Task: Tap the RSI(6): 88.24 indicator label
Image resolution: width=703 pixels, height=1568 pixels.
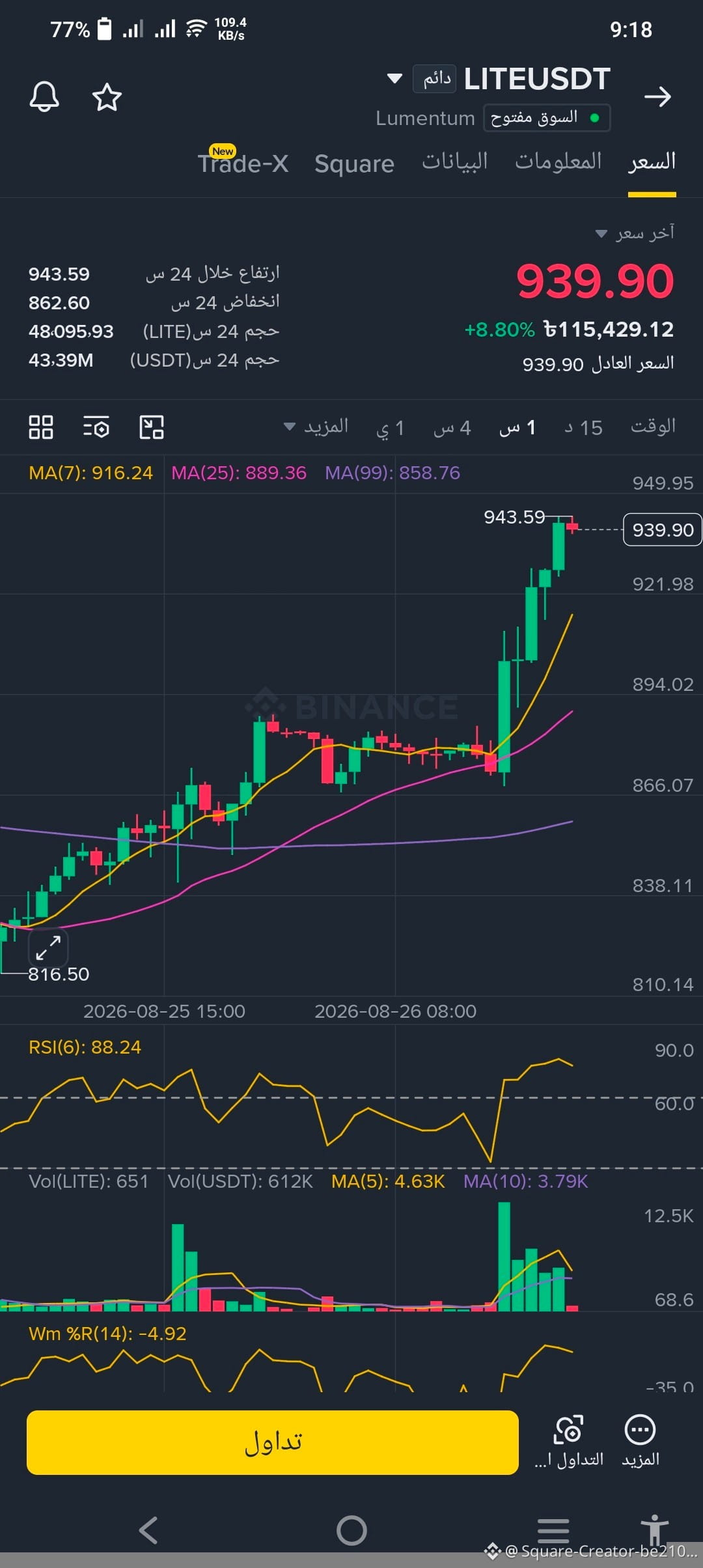Action: 85,1047
